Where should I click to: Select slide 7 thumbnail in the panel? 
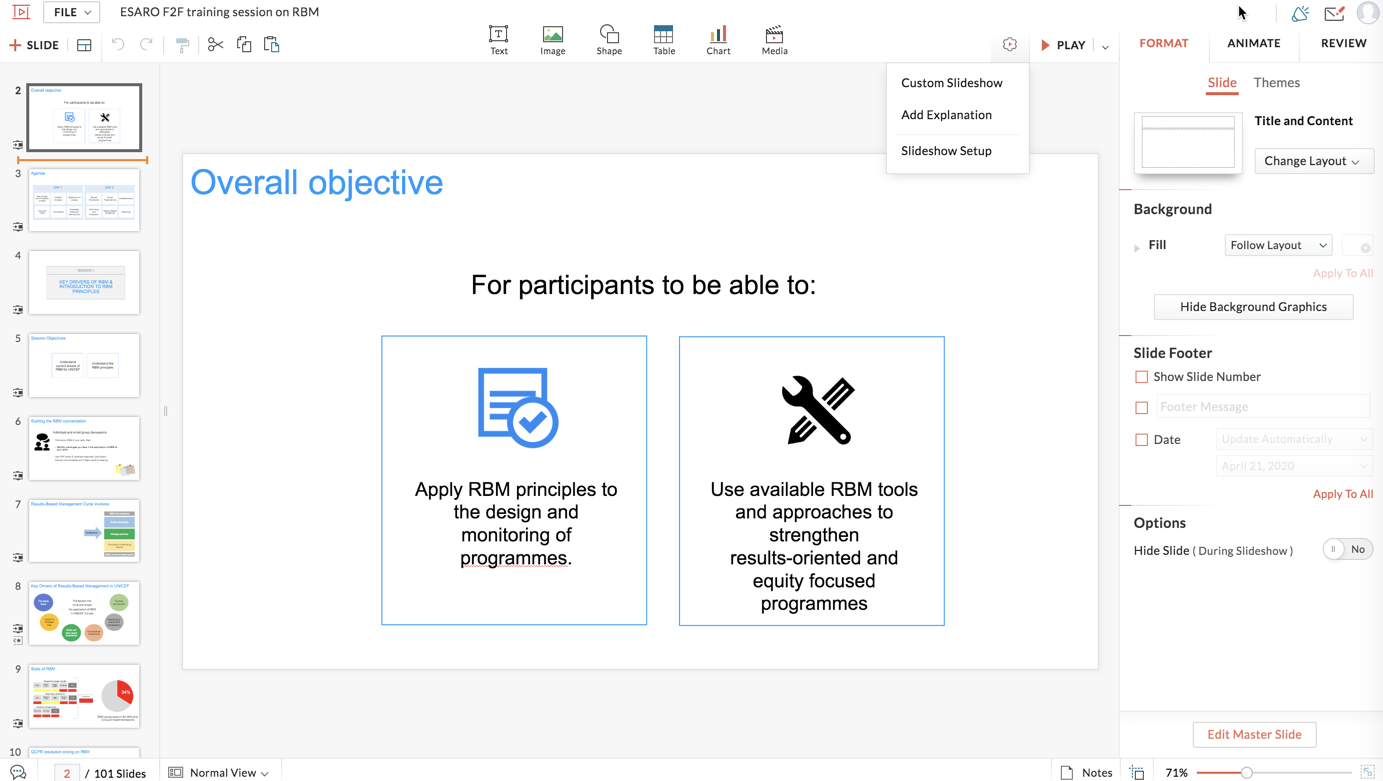point(84,531)
